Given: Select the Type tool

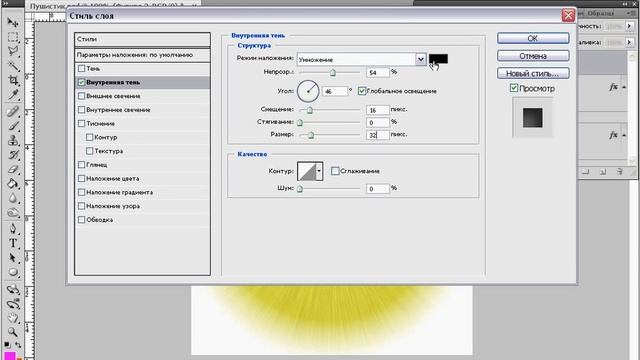Looking at the screenshot, I should [13, 243].
